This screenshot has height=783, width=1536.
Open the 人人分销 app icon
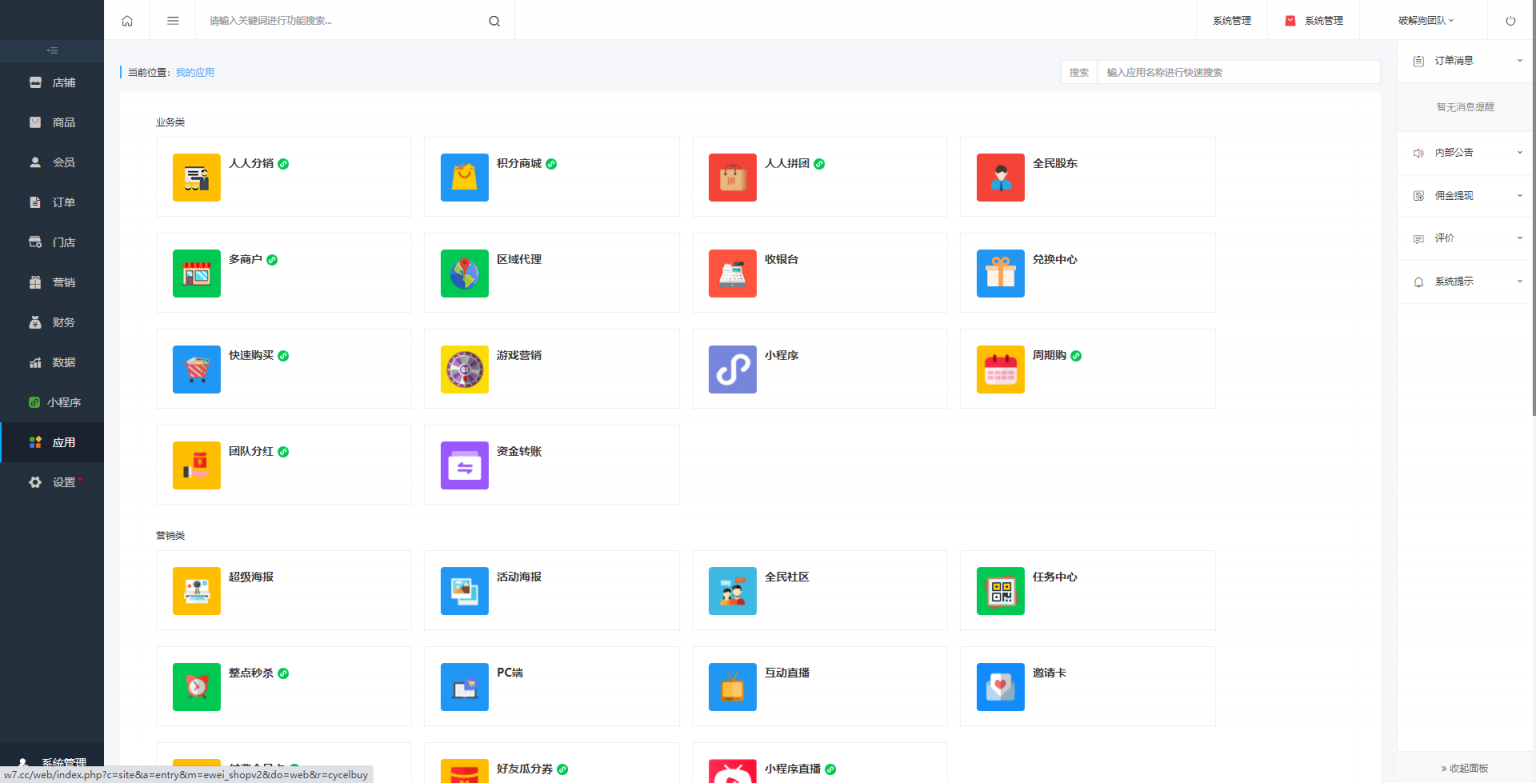click(197, 177)
